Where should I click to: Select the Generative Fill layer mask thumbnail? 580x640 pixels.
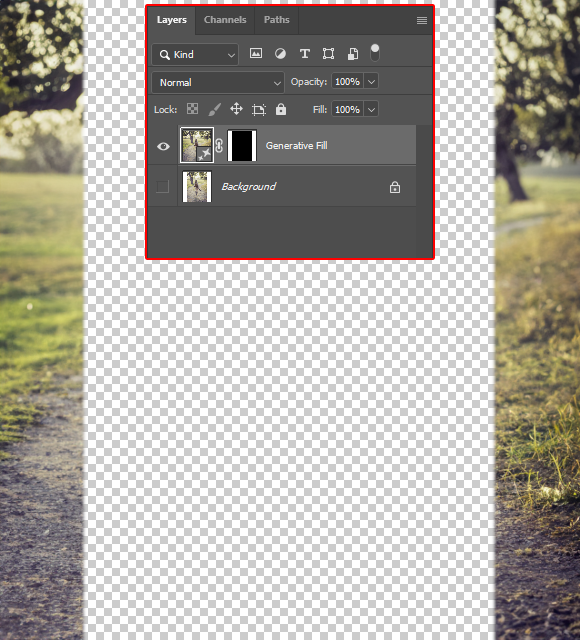click(242, 146)
